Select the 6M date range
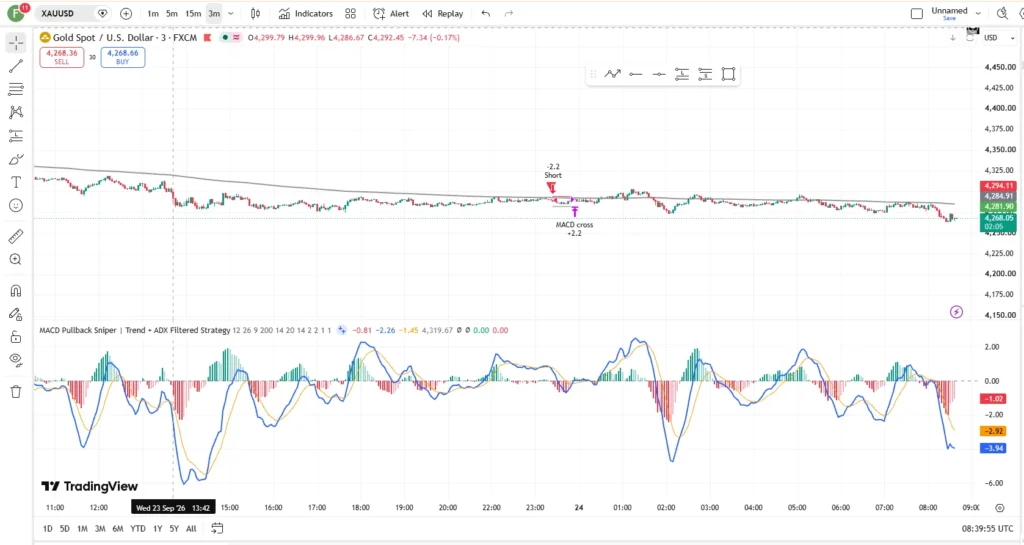The image size is (1024, 545). point(118,529)
